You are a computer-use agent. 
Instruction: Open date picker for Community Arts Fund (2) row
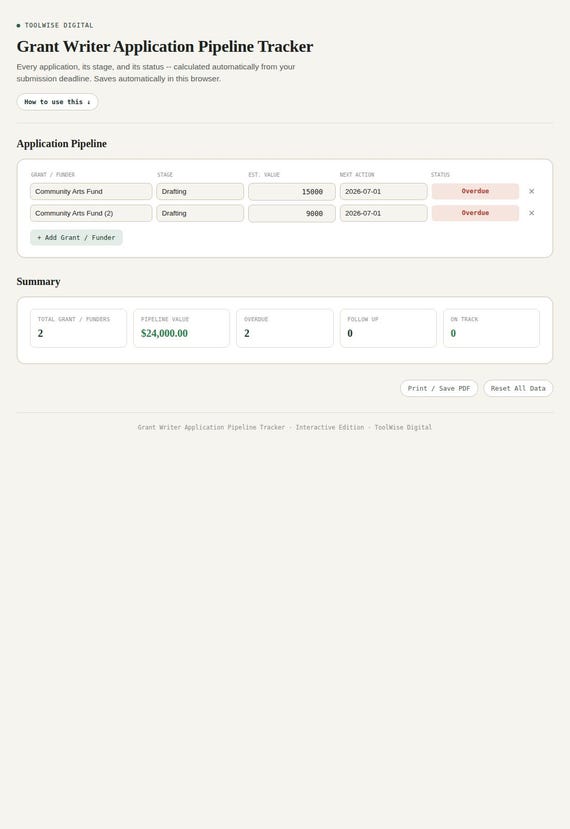point(383,213)
